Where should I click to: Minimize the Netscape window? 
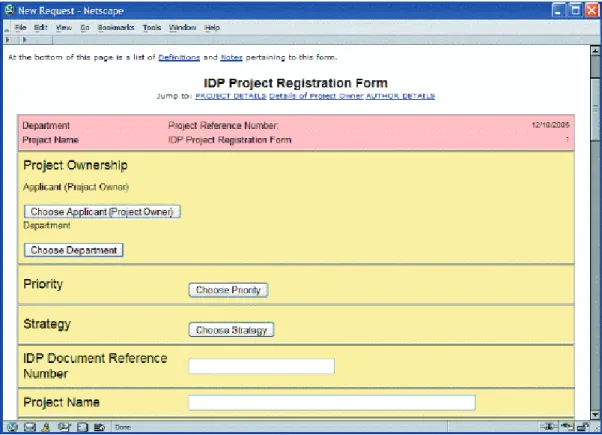click(x=559, y=10)
